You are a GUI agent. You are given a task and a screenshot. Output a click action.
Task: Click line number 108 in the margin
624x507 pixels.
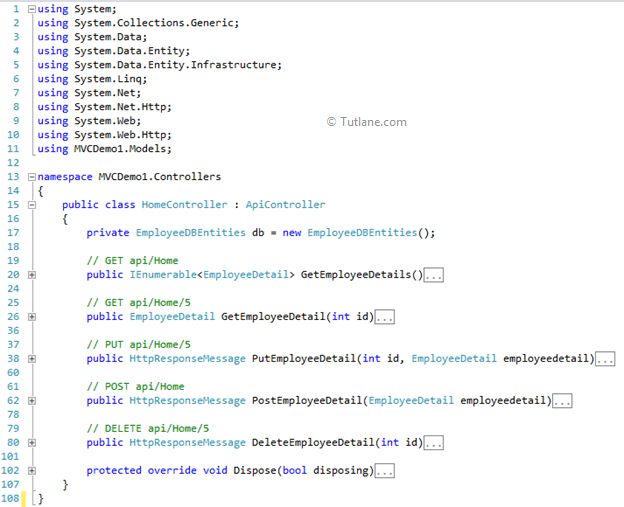(x=10, y=499)
